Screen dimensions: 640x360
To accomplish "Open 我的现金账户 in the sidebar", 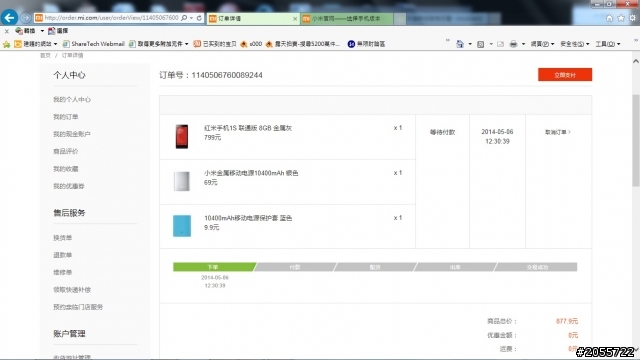I will click(72, 134).
